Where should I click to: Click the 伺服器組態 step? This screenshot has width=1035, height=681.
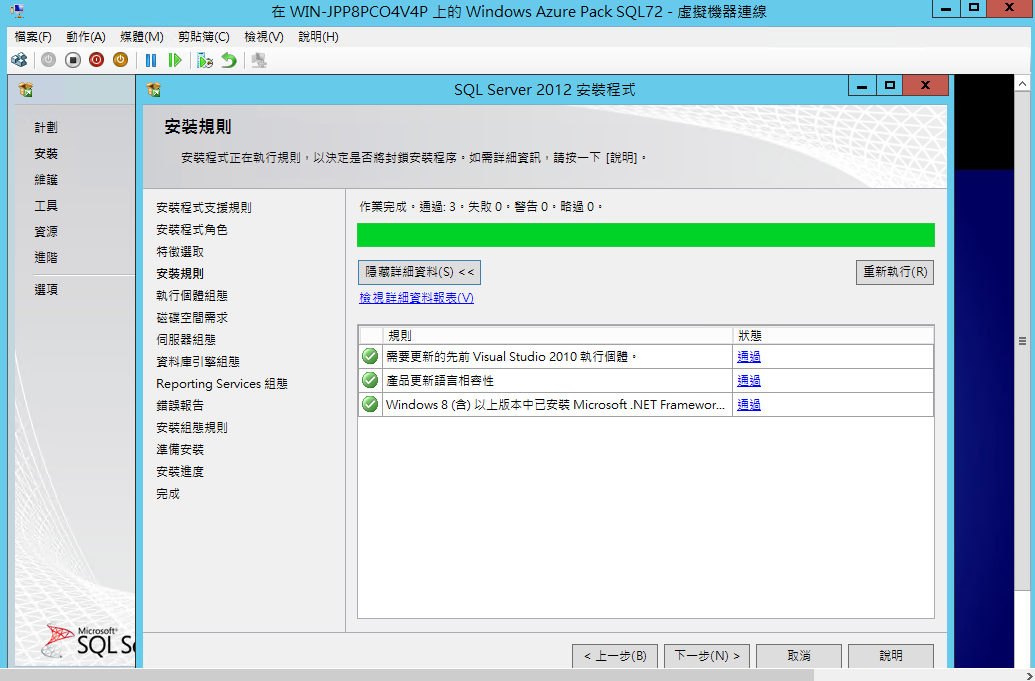[186, 340]
